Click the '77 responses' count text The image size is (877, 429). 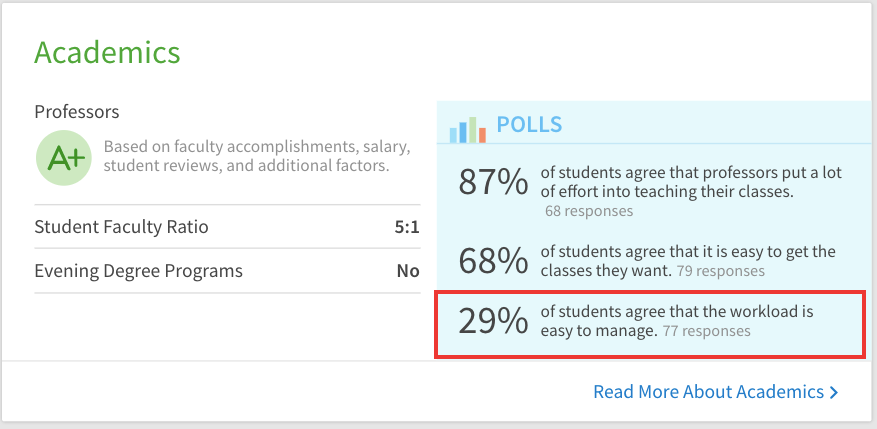706,330
